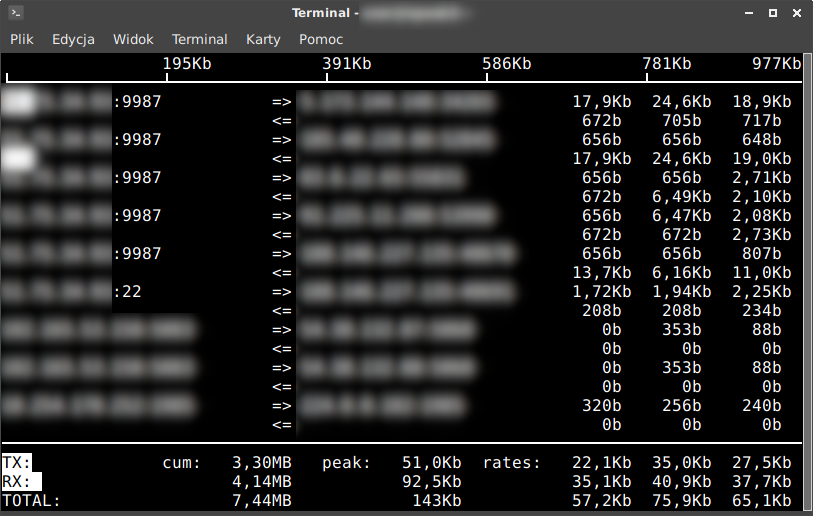Open the Edycja menu

(73, 39)
